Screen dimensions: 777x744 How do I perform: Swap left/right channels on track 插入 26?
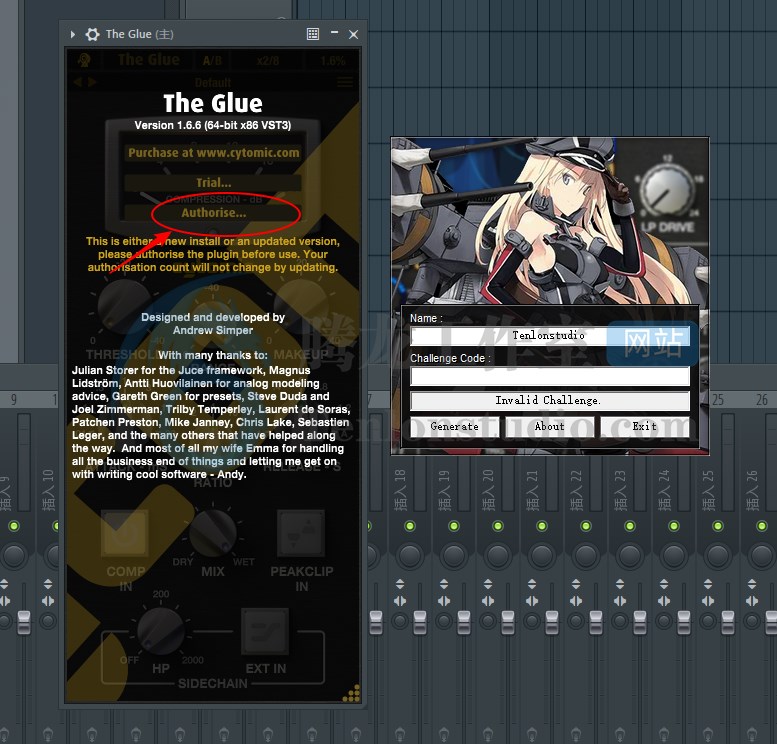[752, 601]
